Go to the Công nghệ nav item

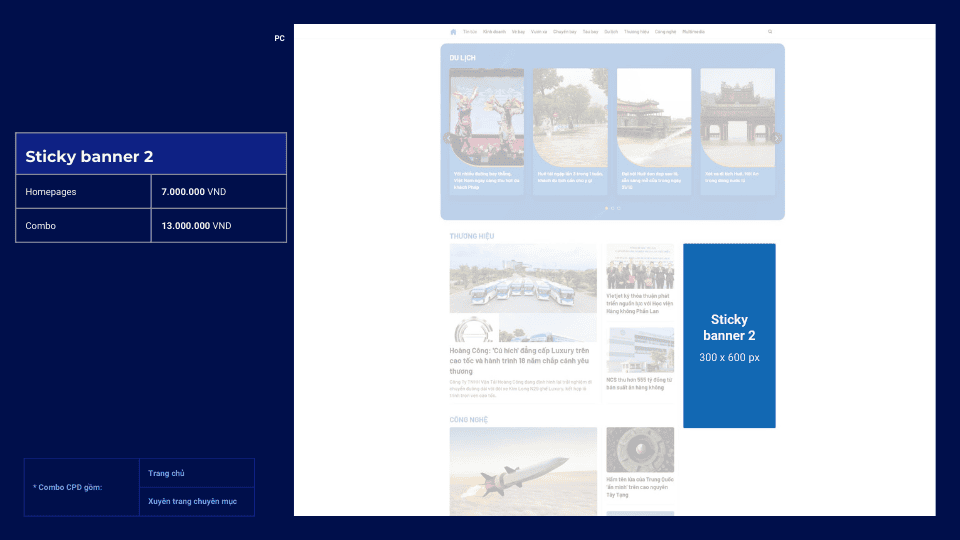tap(665, 32)
